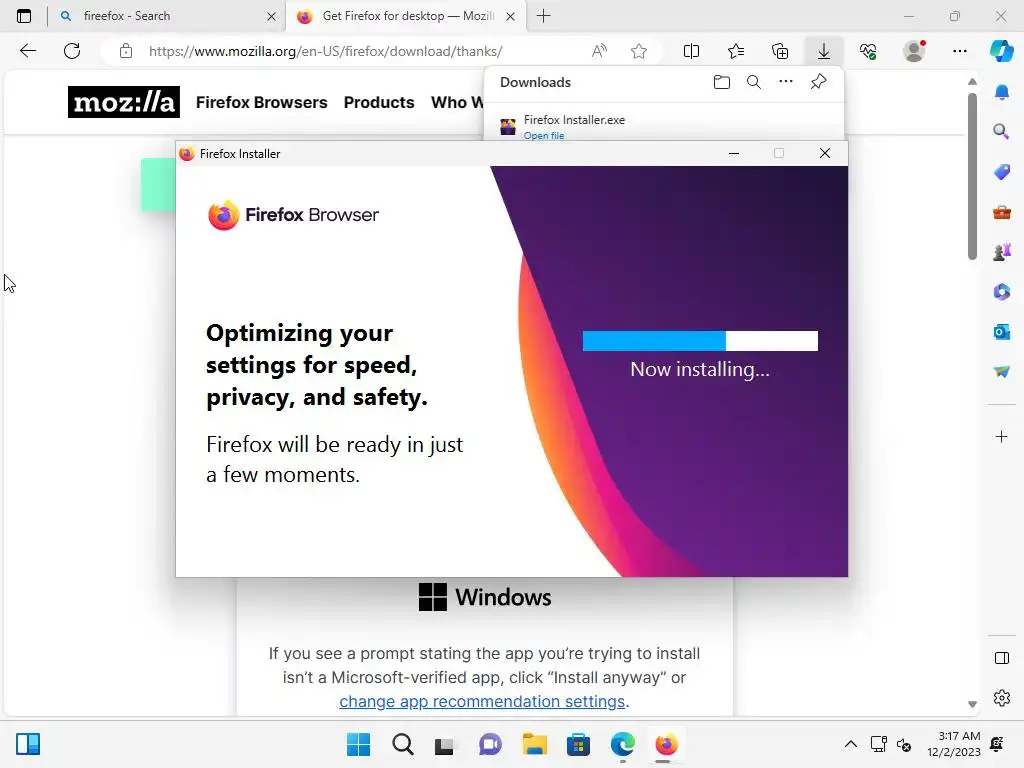Image resolution: width=1024 pixels, height=768 pixels.
Task: Open Read aloud icon in address bar
Action: pos(599,51)
